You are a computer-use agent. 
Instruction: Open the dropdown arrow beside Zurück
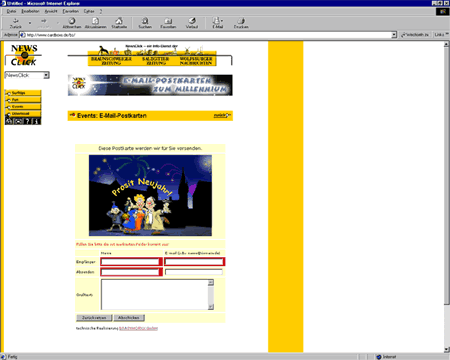30,23
